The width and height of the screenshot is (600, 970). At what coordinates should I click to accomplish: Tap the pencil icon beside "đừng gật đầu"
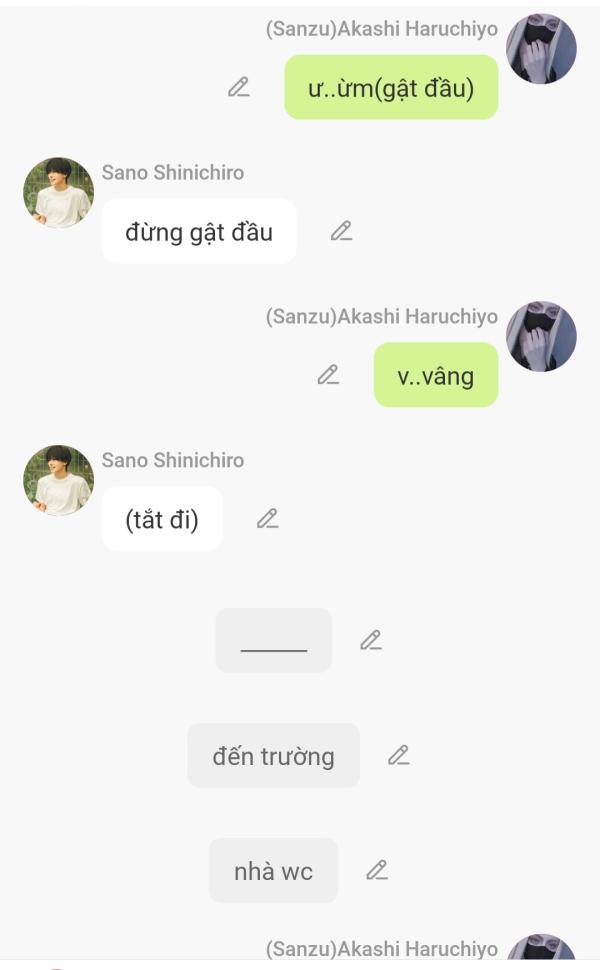point(341,231)
